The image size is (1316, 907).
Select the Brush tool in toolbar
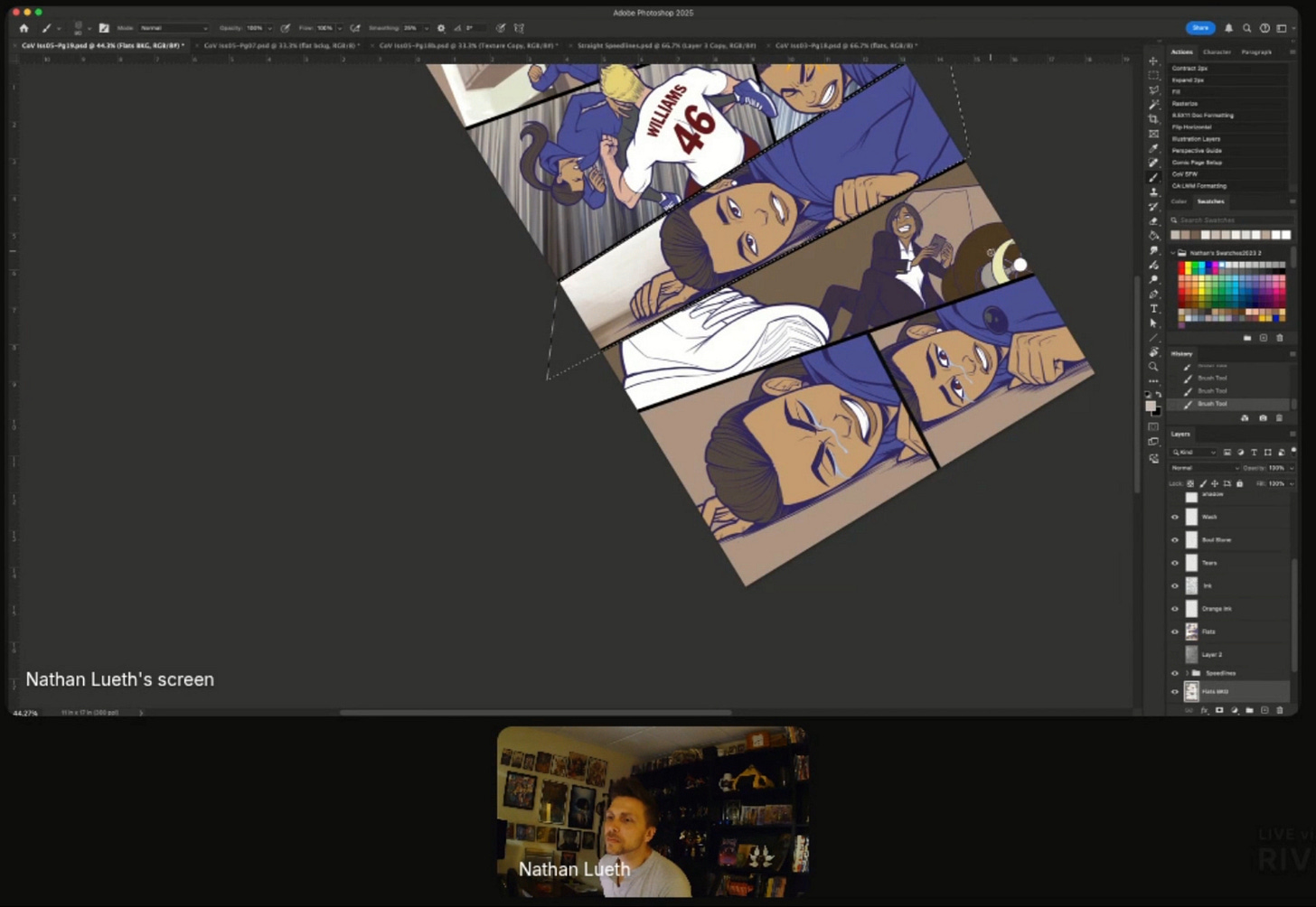1153,177
